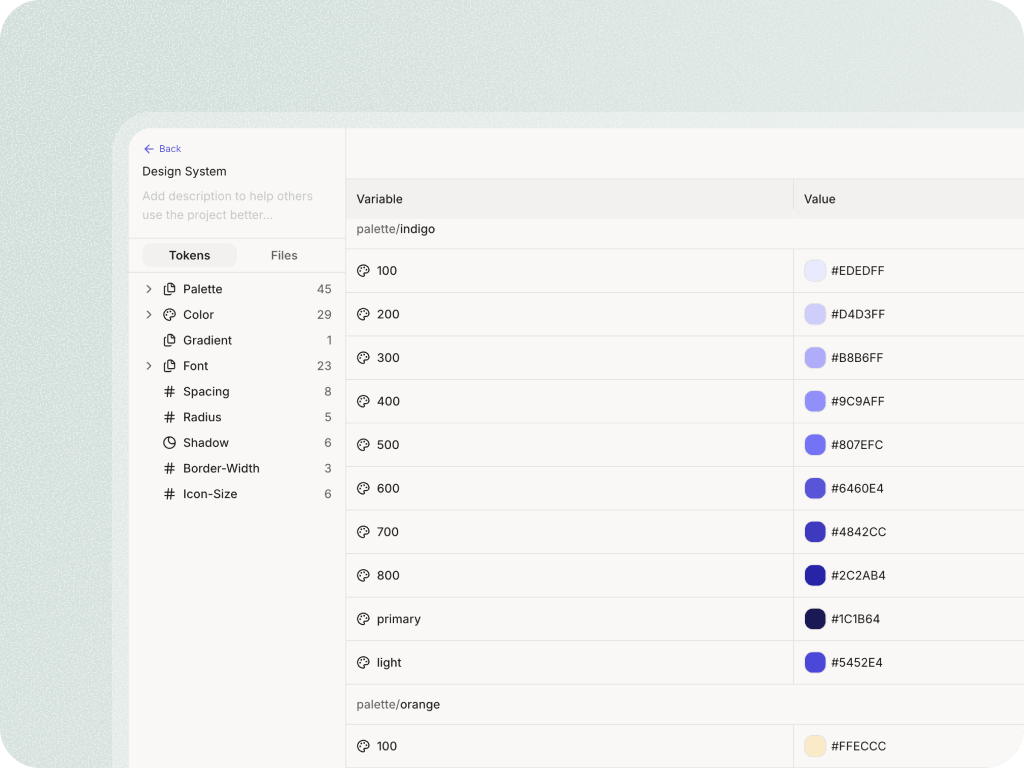Image resolution: width=1024 pixels, height=768 pixels.
Task: Select the Color tree item
Action: [x=237, y=315]
